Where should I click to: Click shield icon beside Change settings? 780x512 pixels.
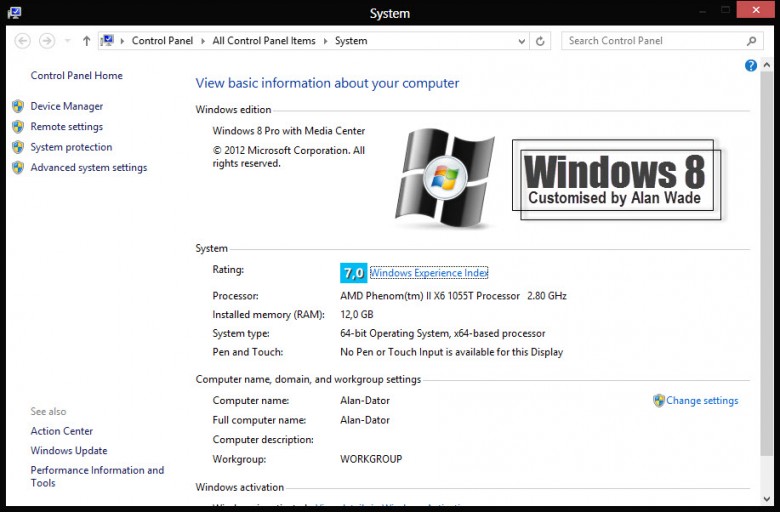(659, 401)
